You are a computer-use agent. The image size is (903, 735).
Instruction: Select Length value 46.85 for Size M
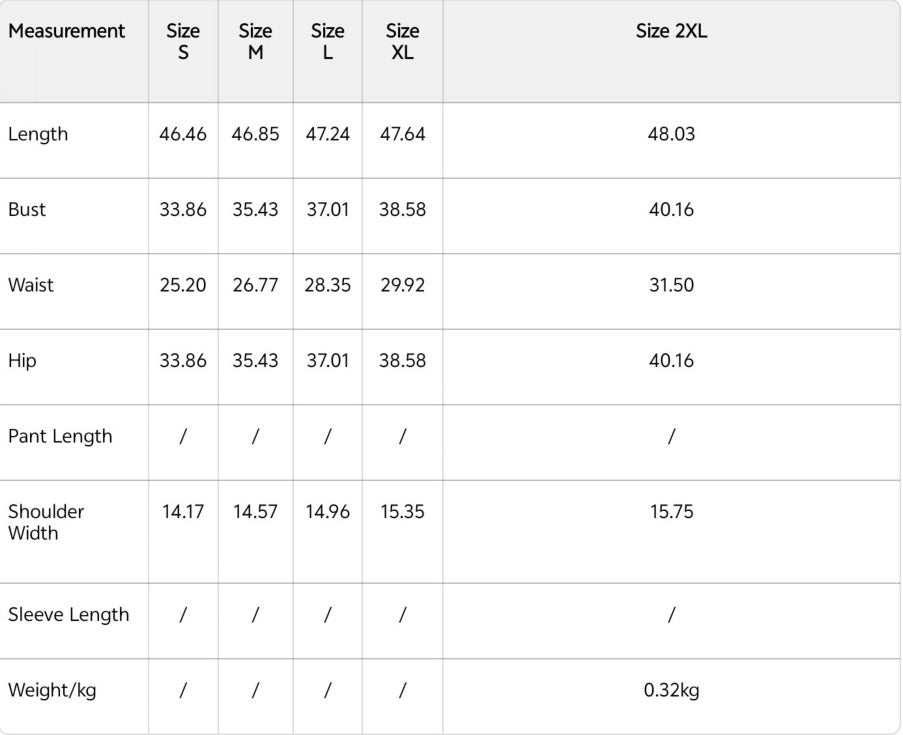255,134
